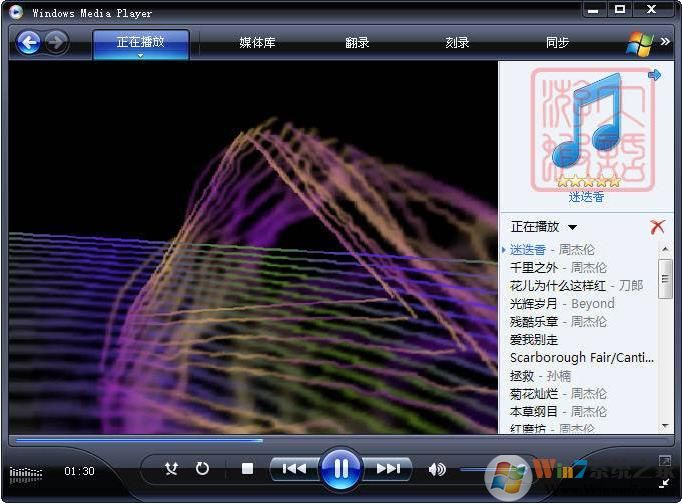Skip to previous track
The width and height of the screenshot is (682, 504).
(x=294, y=469)
